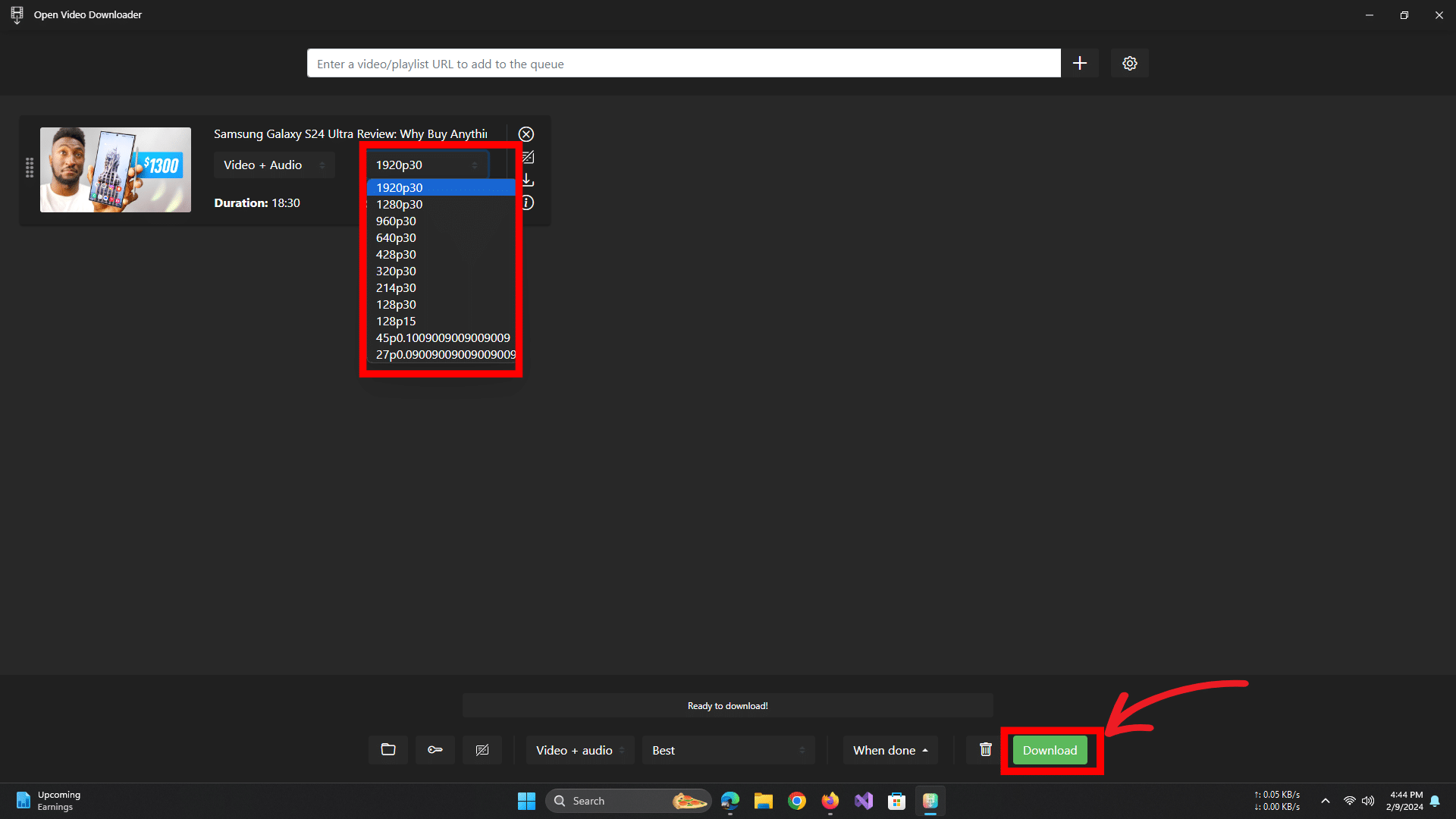Click the key icon in bottom toolbar
Image resolution: width=1456 pixels, height=819 pixels.
pos(435,750)
